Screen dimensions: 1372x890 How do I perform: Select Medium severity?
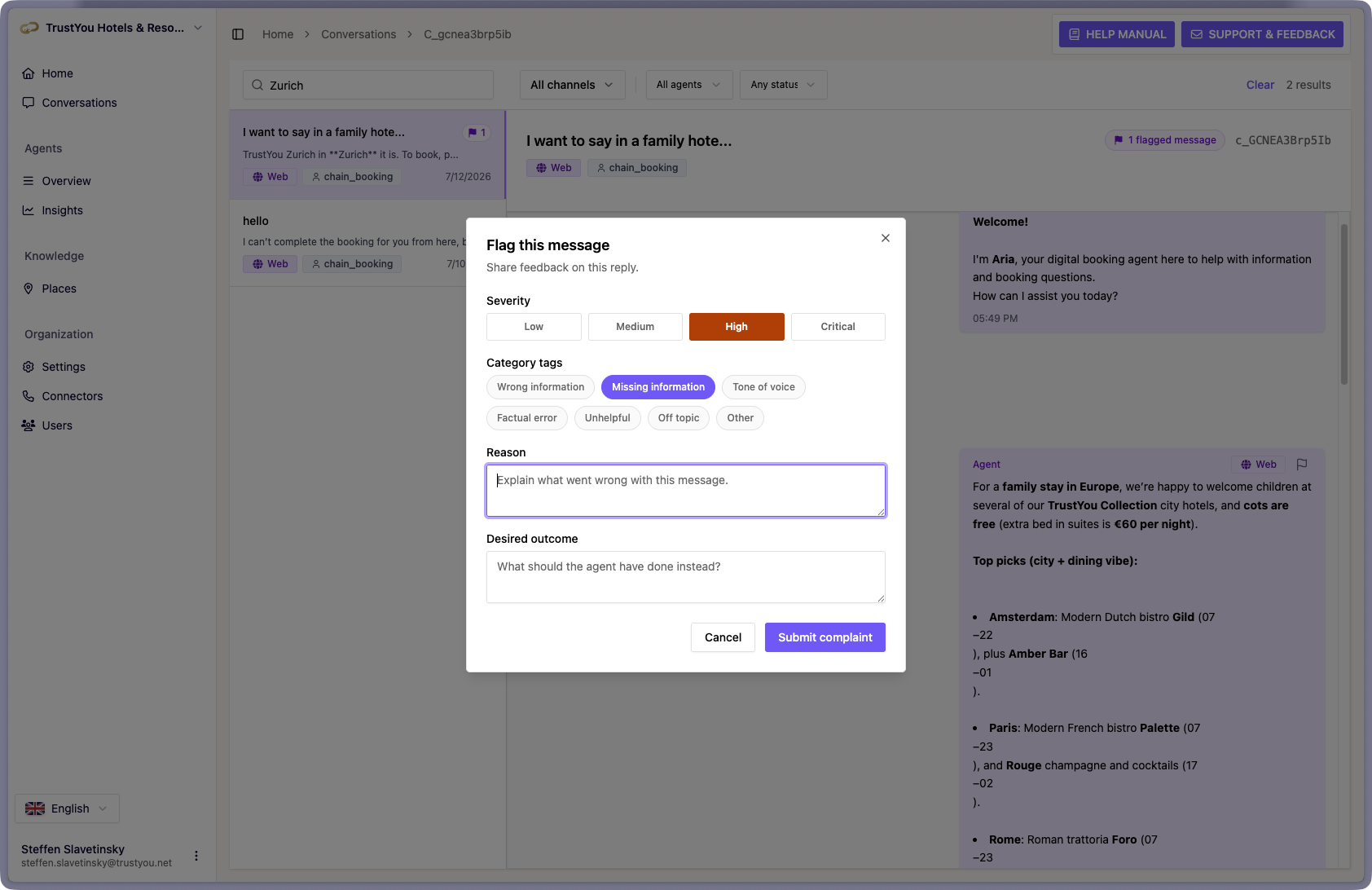635,327
